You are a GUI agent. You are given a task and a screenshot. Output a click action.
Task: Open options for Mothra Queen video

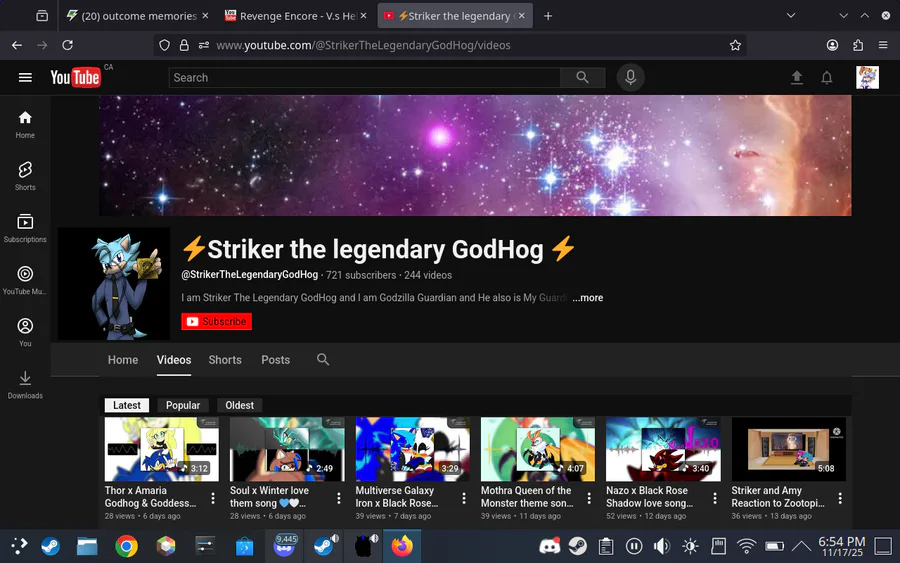589,498
